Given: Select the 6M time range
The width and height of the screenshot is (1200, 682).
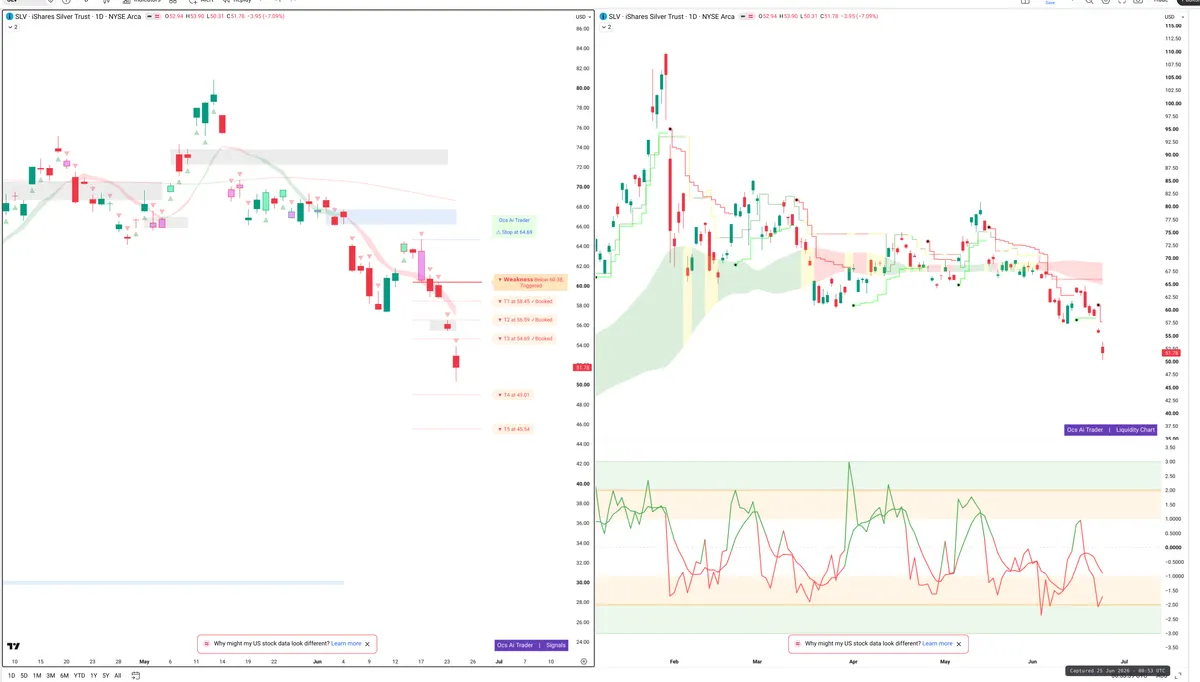Looking at the screenshot, I should tap(65, 676).
